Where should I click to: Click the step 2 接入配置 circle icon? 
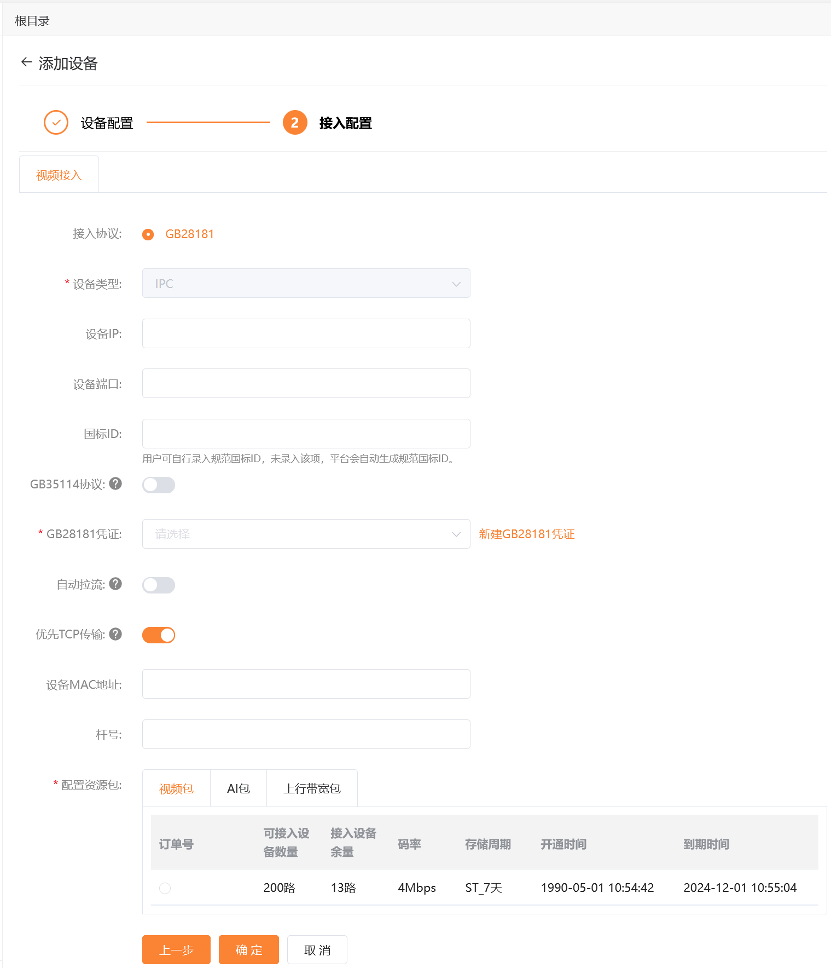pyautogui.click(x=295, y=123)
